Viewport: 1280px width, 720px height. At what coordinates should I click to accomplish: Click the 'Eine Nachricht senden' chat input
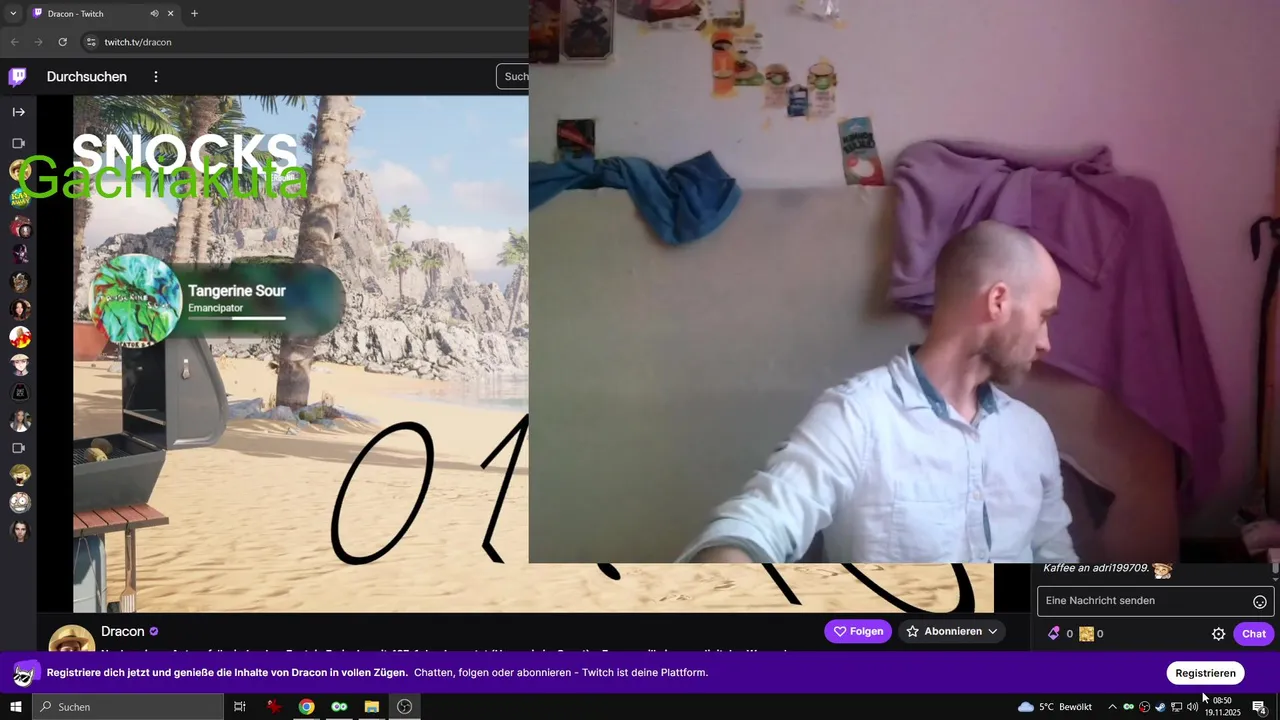click(1155, 601)
